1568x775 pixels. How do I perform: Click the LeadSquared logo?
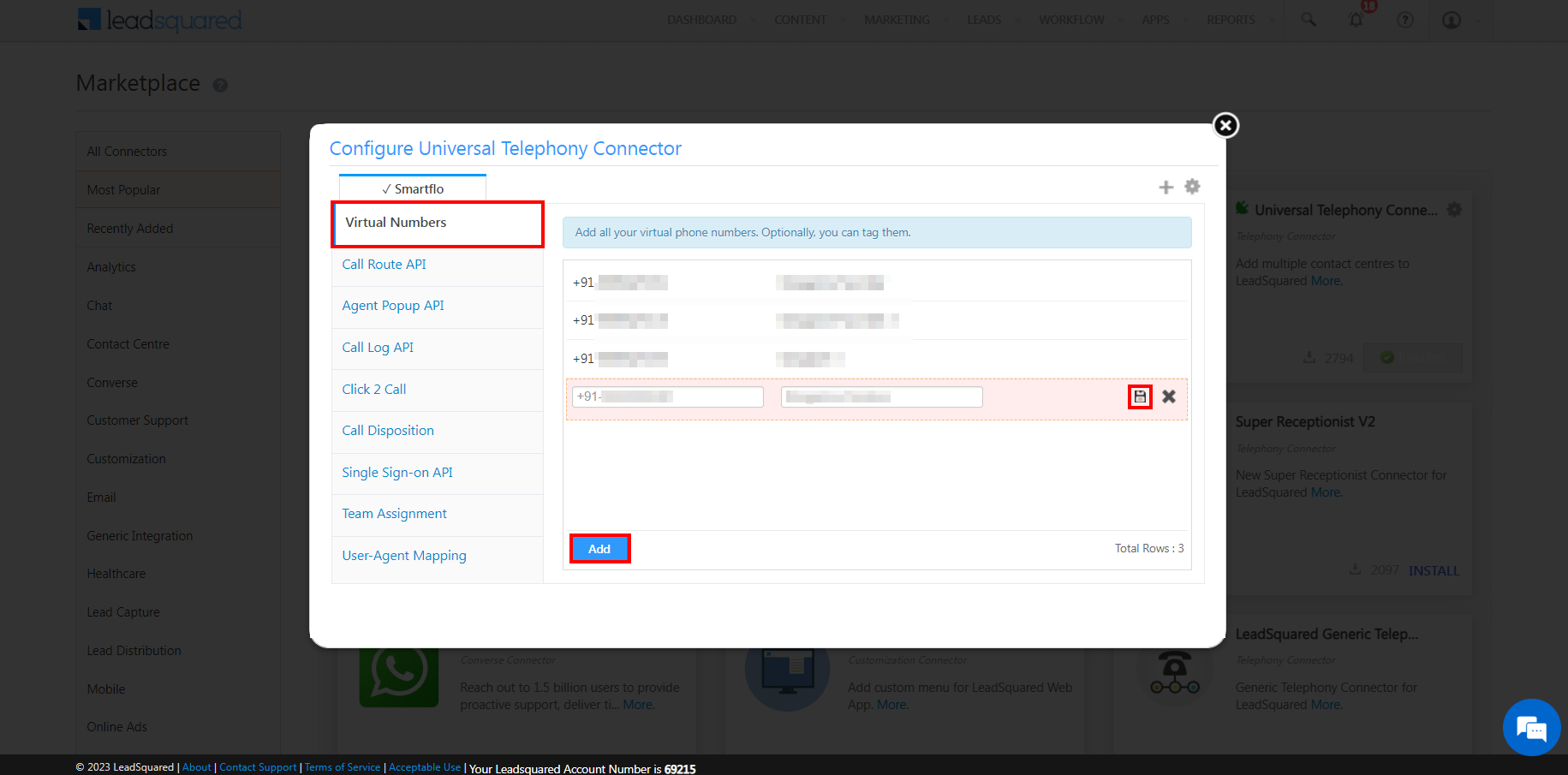(160, 20)
